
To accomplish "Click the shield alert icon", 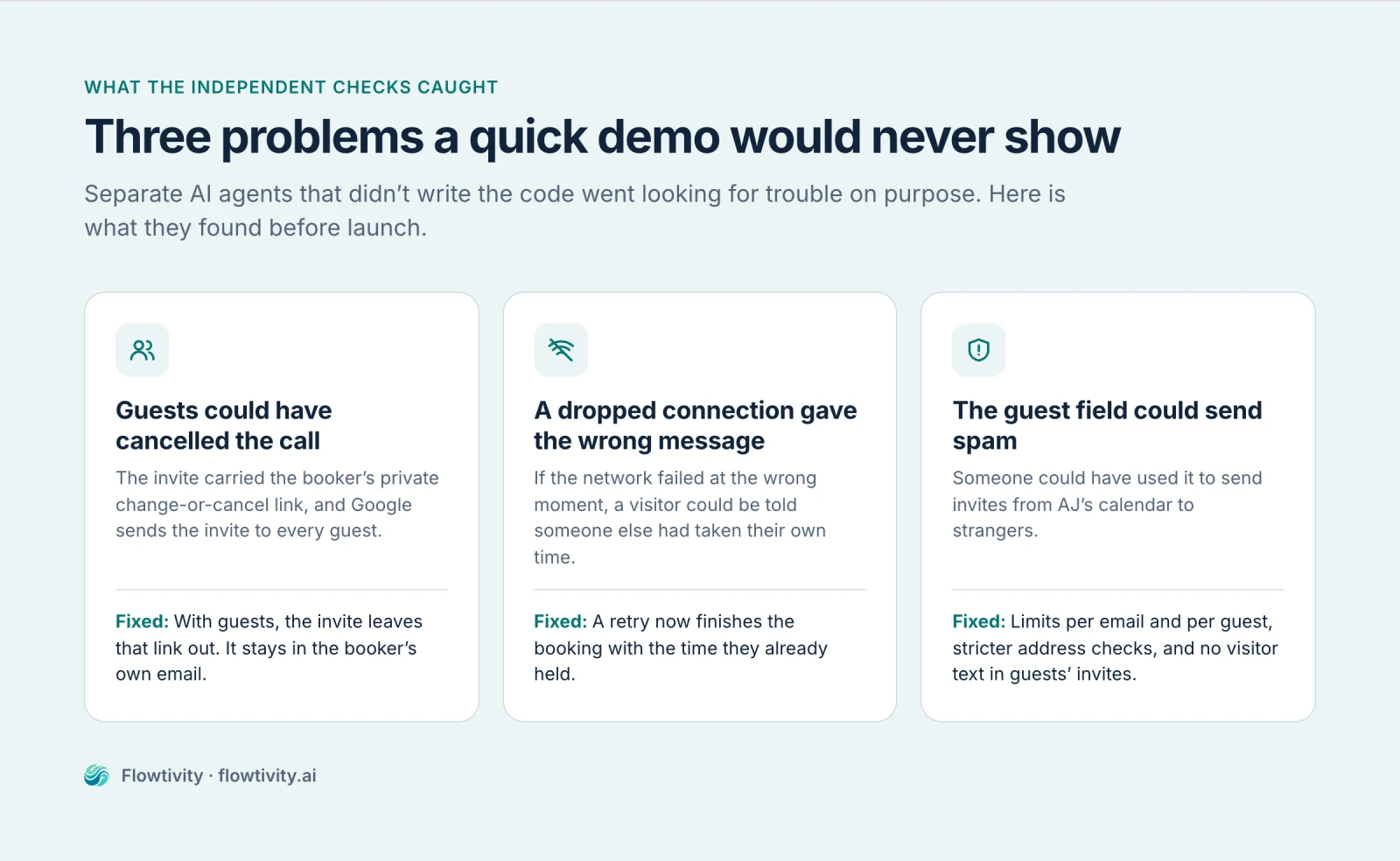I will tap(978, 350).
